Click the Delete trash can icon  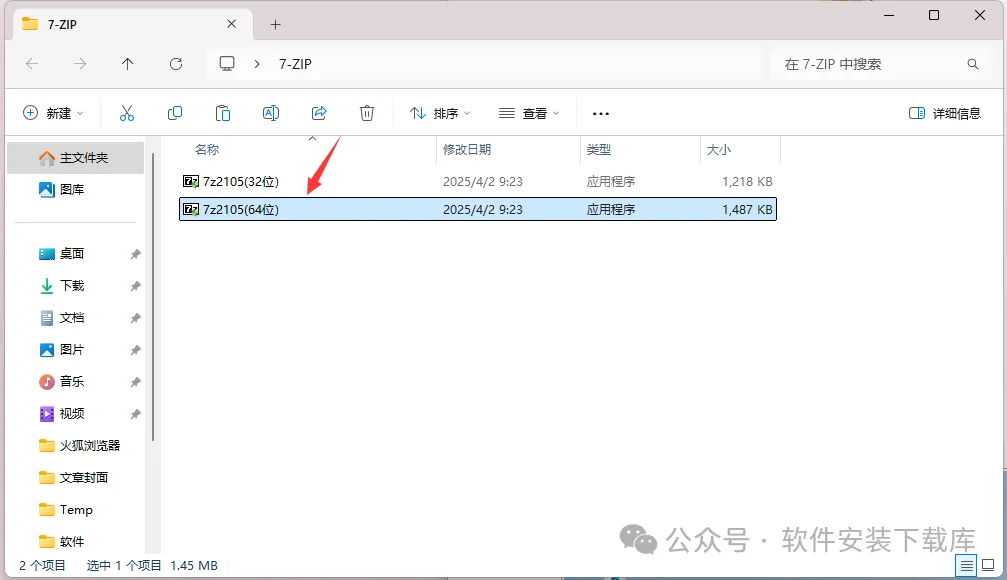click(x=367, y=114)
